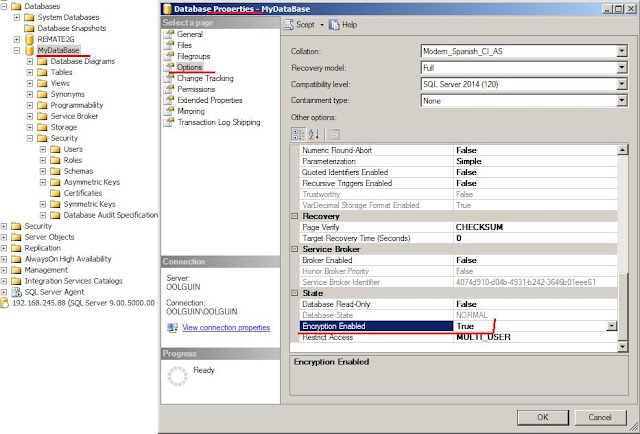Select the Views folder
The image size is (640, 434).
point(60,83)
